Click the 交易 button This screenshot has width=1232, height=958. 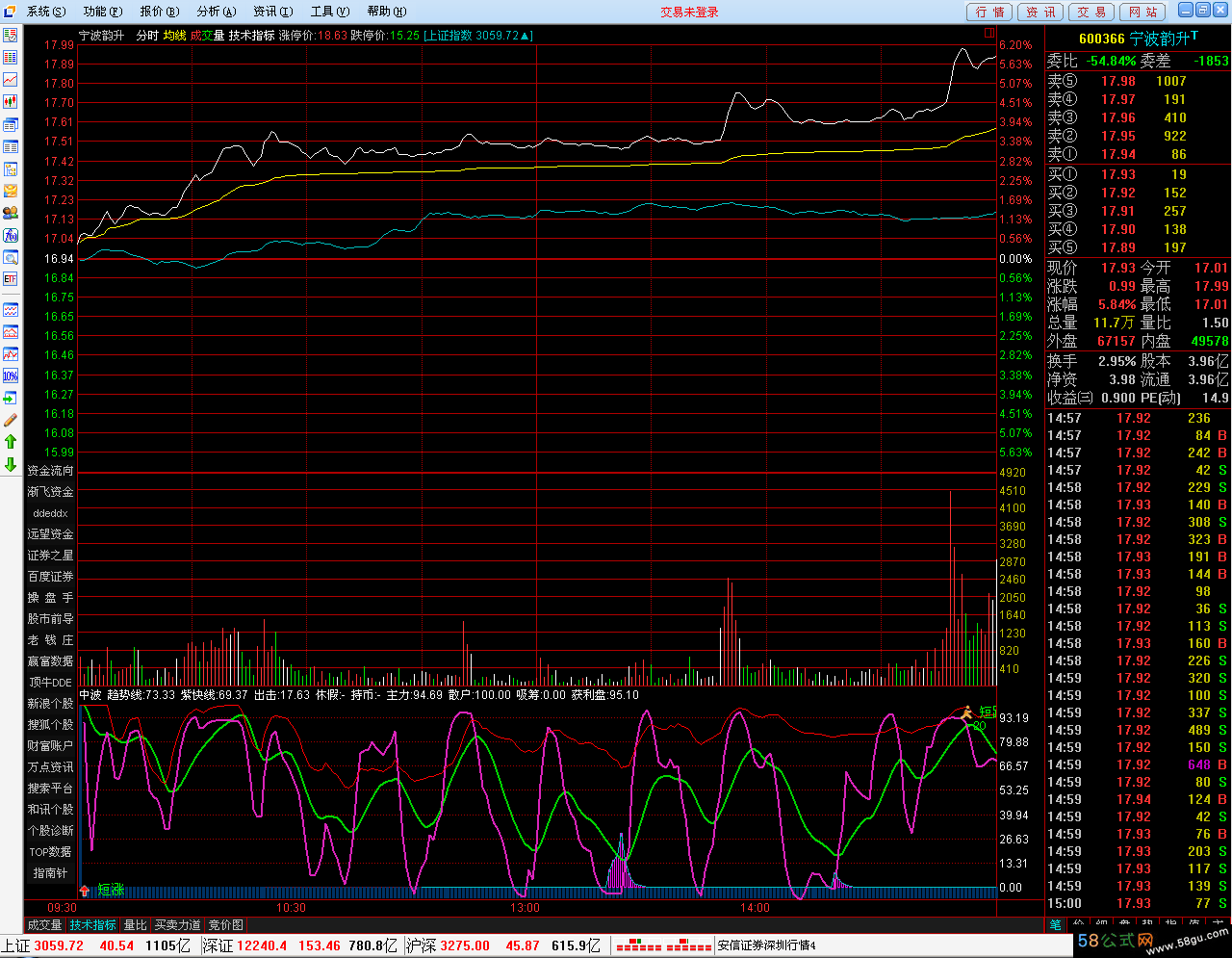1091,12
